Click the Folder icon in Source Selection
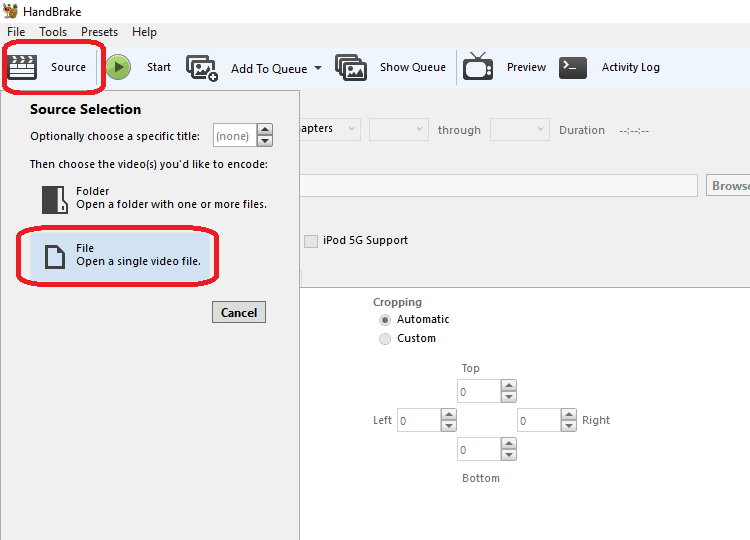Image resolution: width=750 pixels, height=540 pixels. click(55, 199)
